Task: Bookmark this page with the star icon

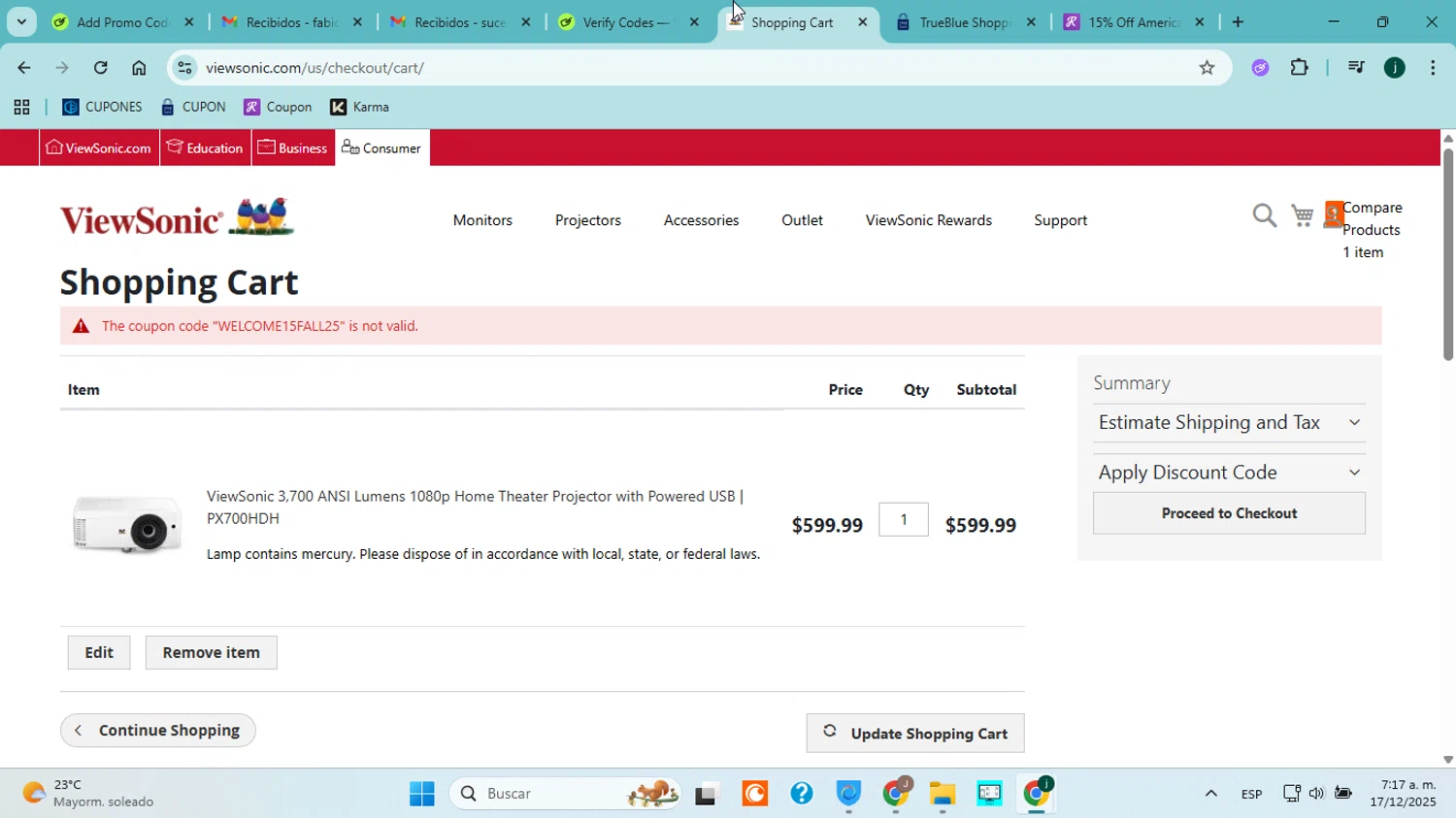Action: (1207, 68)
